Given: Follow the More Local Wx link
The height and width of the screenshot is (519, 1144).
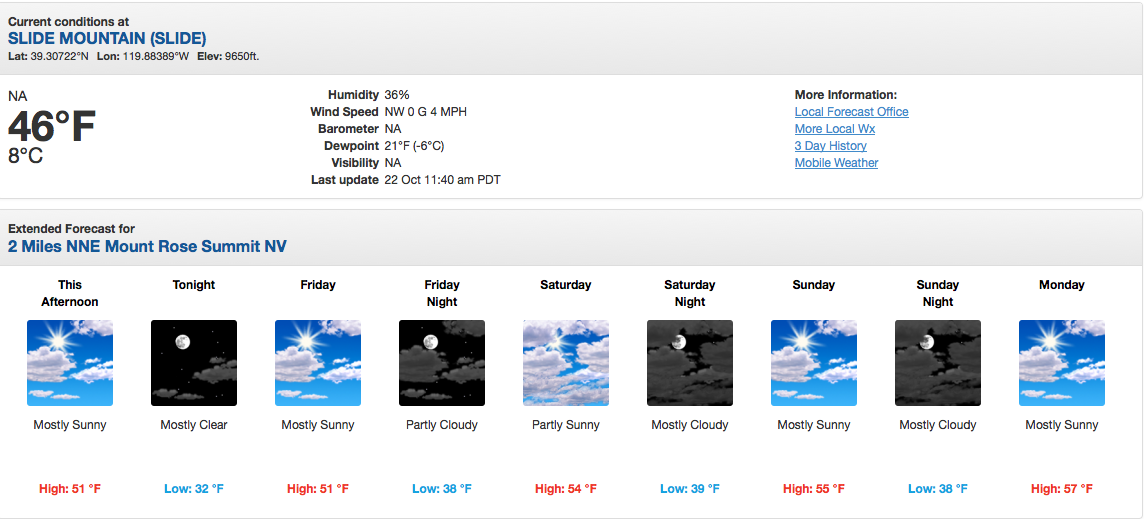Looking at the screenshot, I should [835, 128].
